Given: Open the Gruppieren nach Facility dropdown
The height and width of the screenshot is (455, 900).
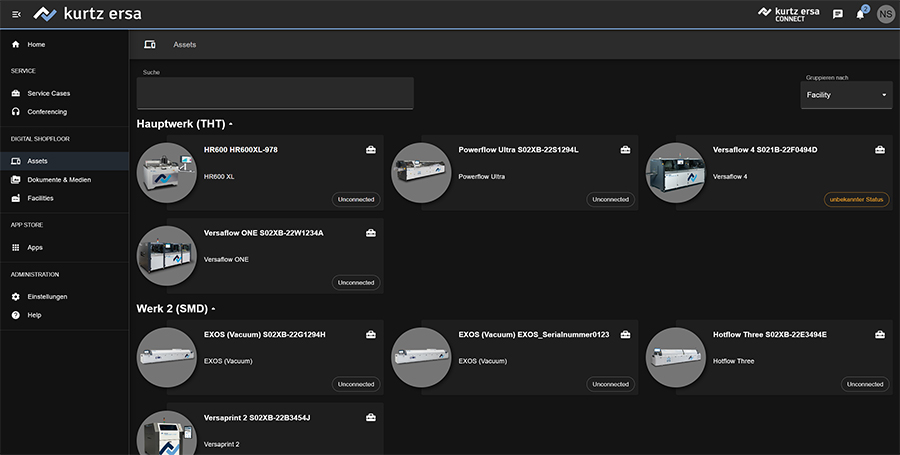Looking at the screenshot, I should [x=846, y=95].
